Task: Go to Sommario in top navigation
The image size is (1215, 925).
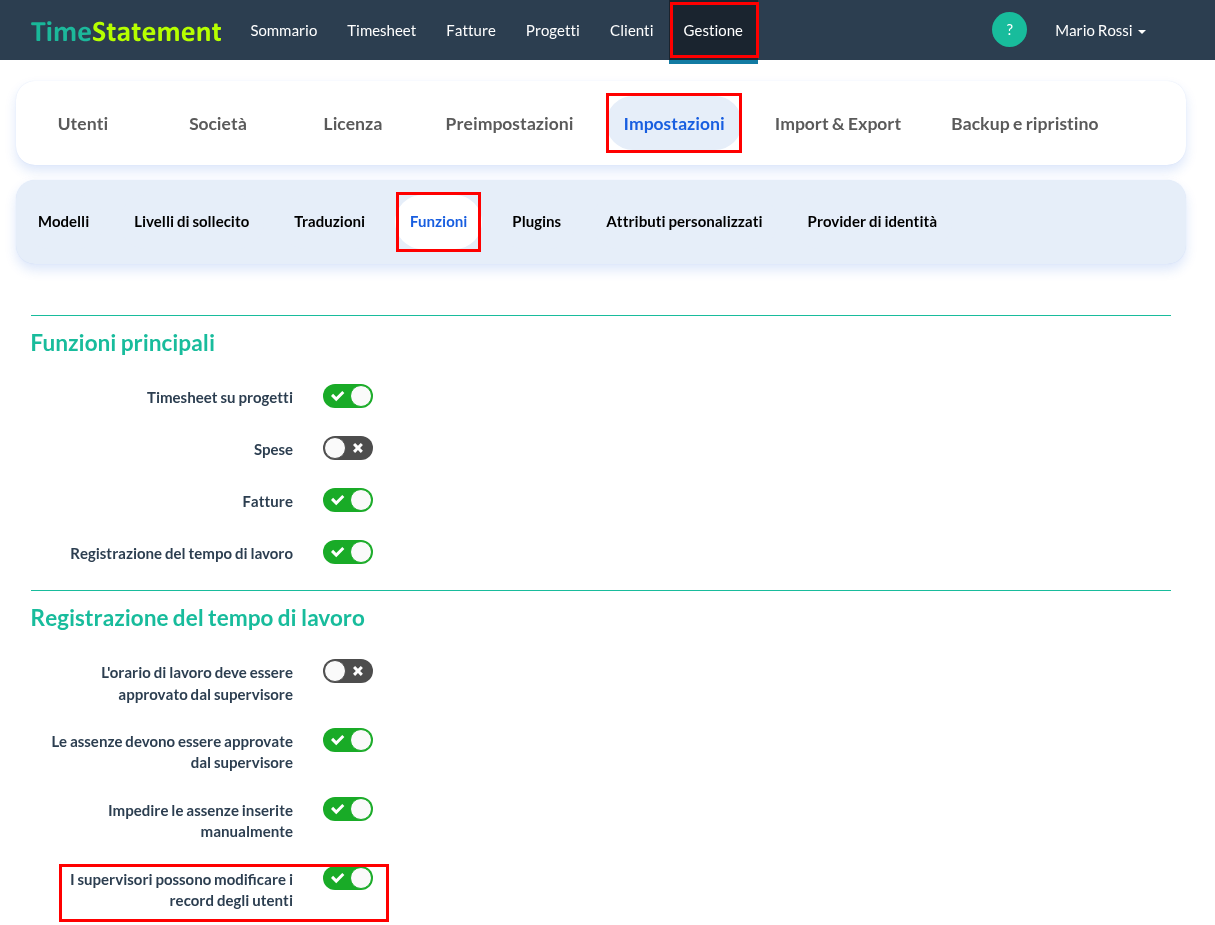Action: [x=284, y=31]
